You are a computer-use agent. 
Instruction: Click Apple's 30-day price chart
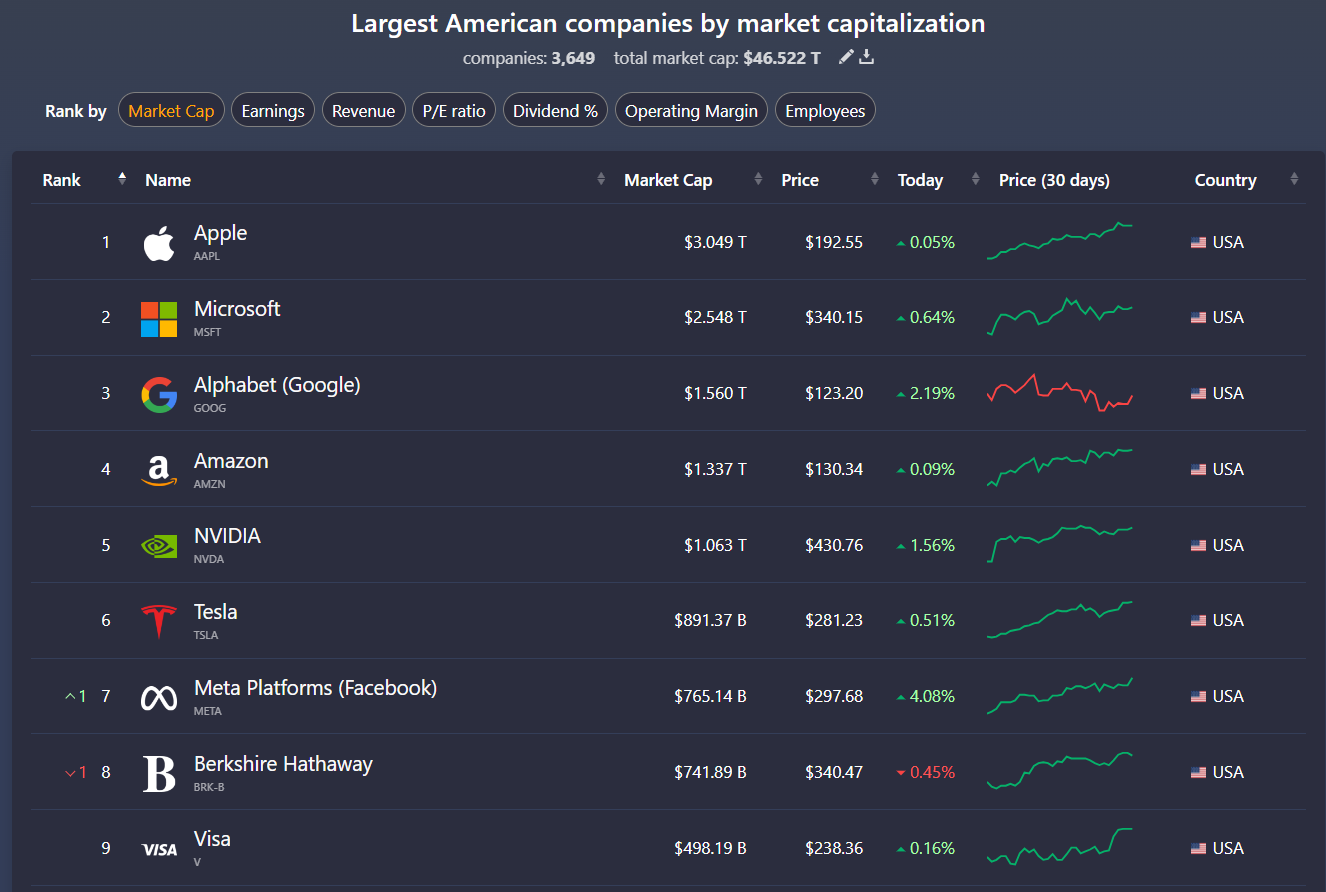(x=1060, y=241)
